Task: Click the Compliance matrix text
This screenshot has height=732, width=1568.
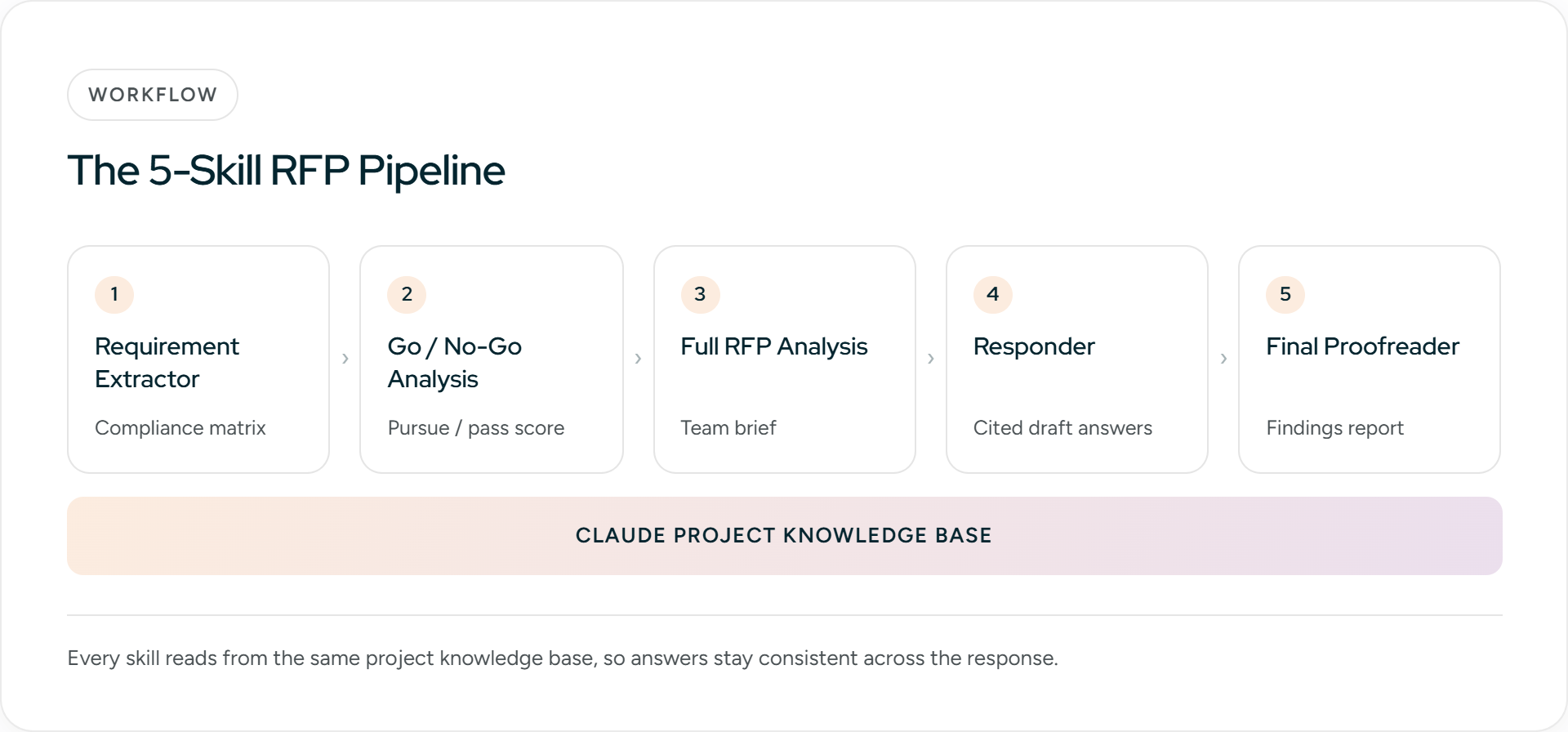Action: [x=180, y=428]
